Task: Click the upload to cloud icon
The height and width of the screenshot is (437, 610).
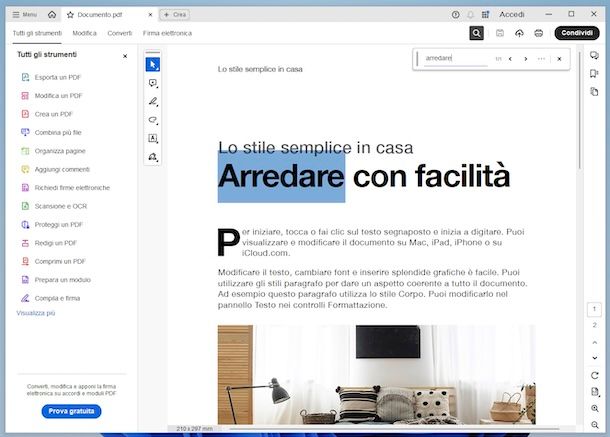Action: 519,33
